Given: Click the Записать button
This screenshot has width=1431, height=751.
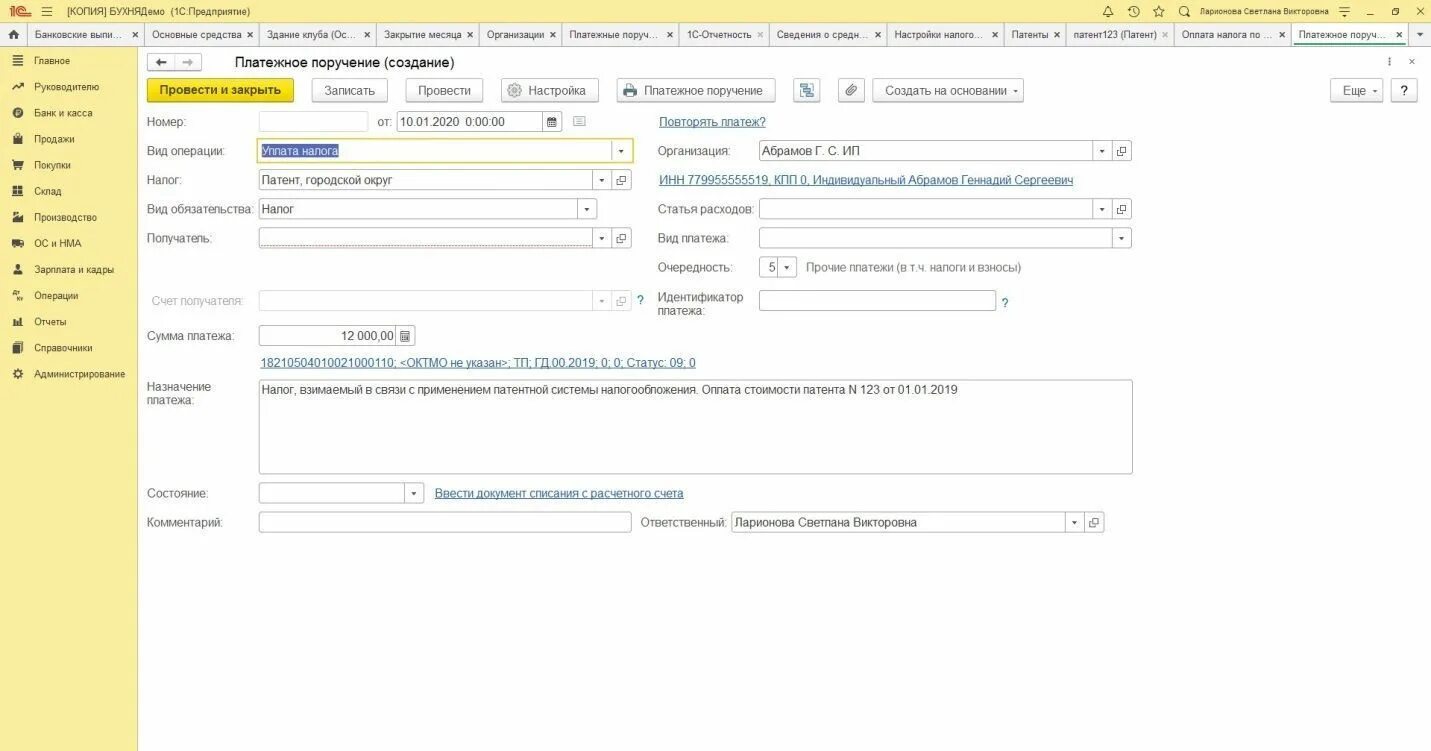Looking at the screenshot, I should 349,90.
